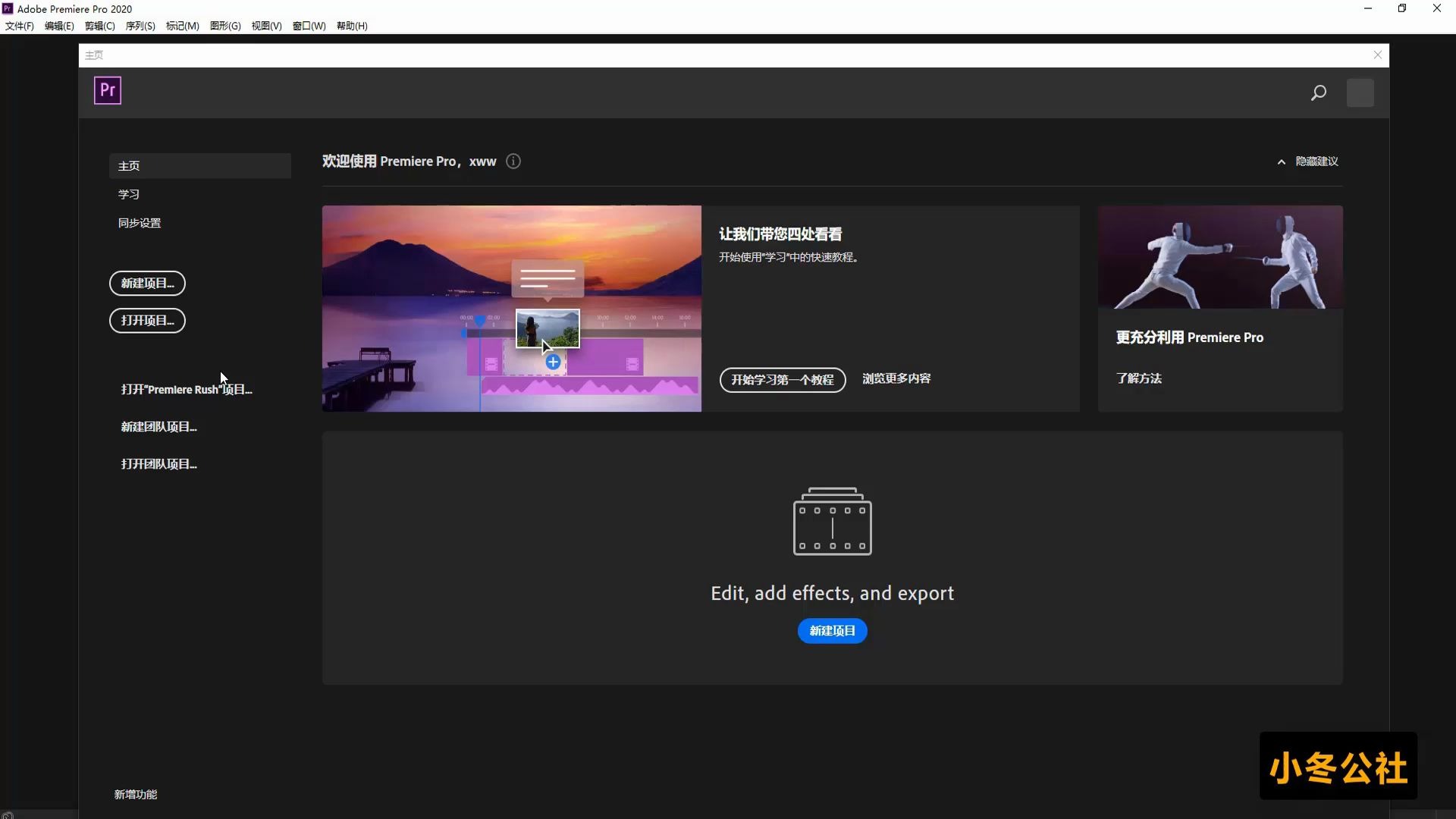Close the home screen panel
This screenshot has width=1456, height=819.
tap(1378, 55)
